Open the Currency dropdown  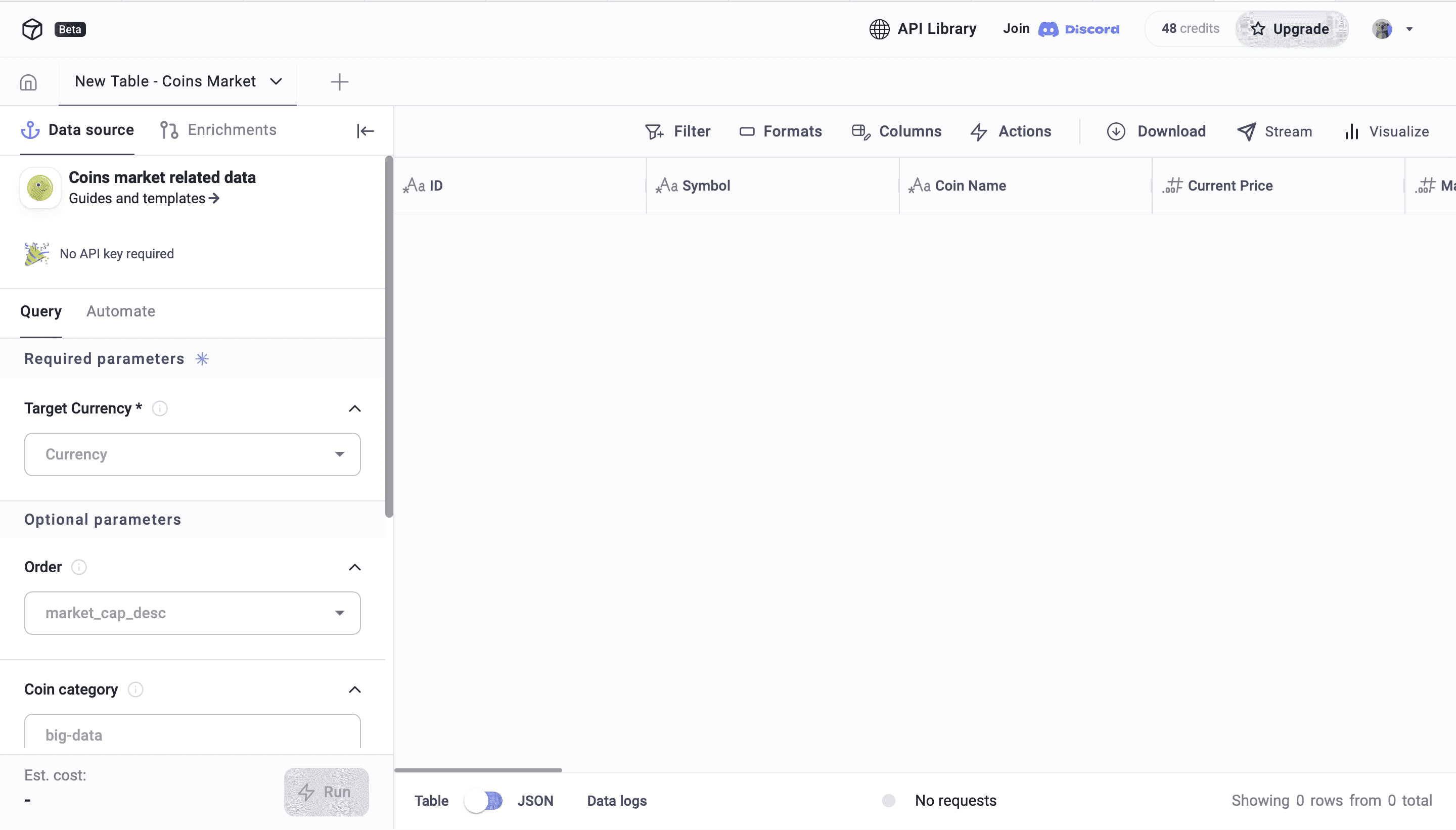coord(192,454)
